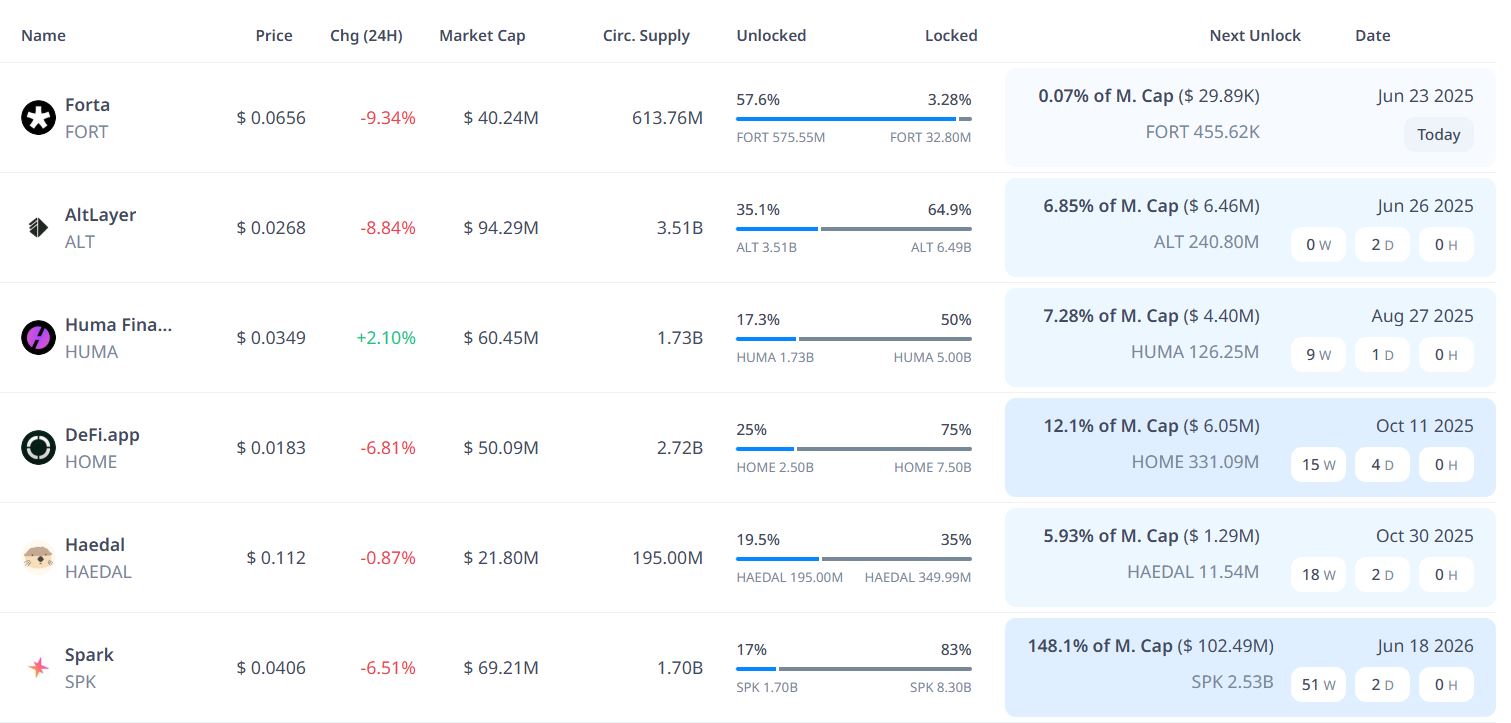Click the FORT 455.62K unlock amount
The width and height of the screenshot is (1511, 723).
(x=1202, y=132)
